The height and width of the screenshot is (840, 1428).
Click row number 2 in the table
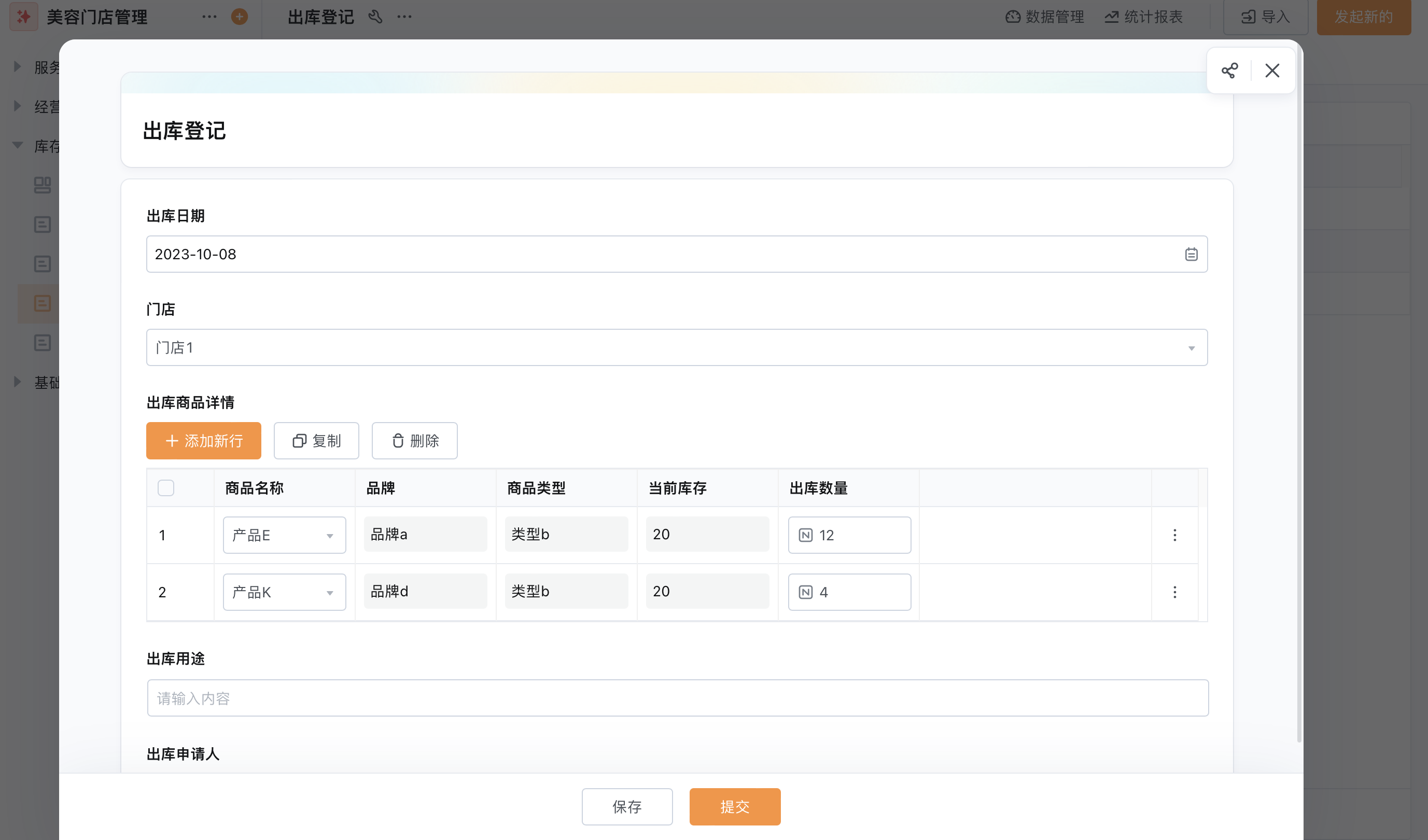162,592
